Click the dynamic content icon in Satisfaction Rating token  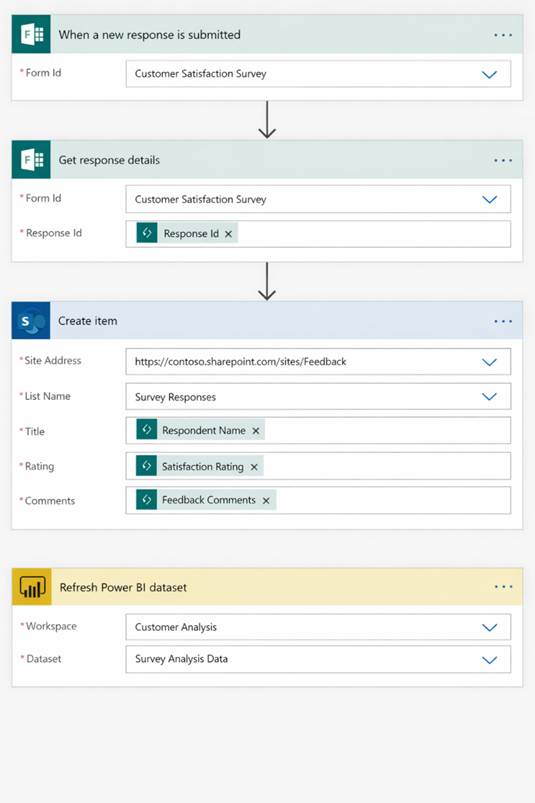click(x=146, y=466)
